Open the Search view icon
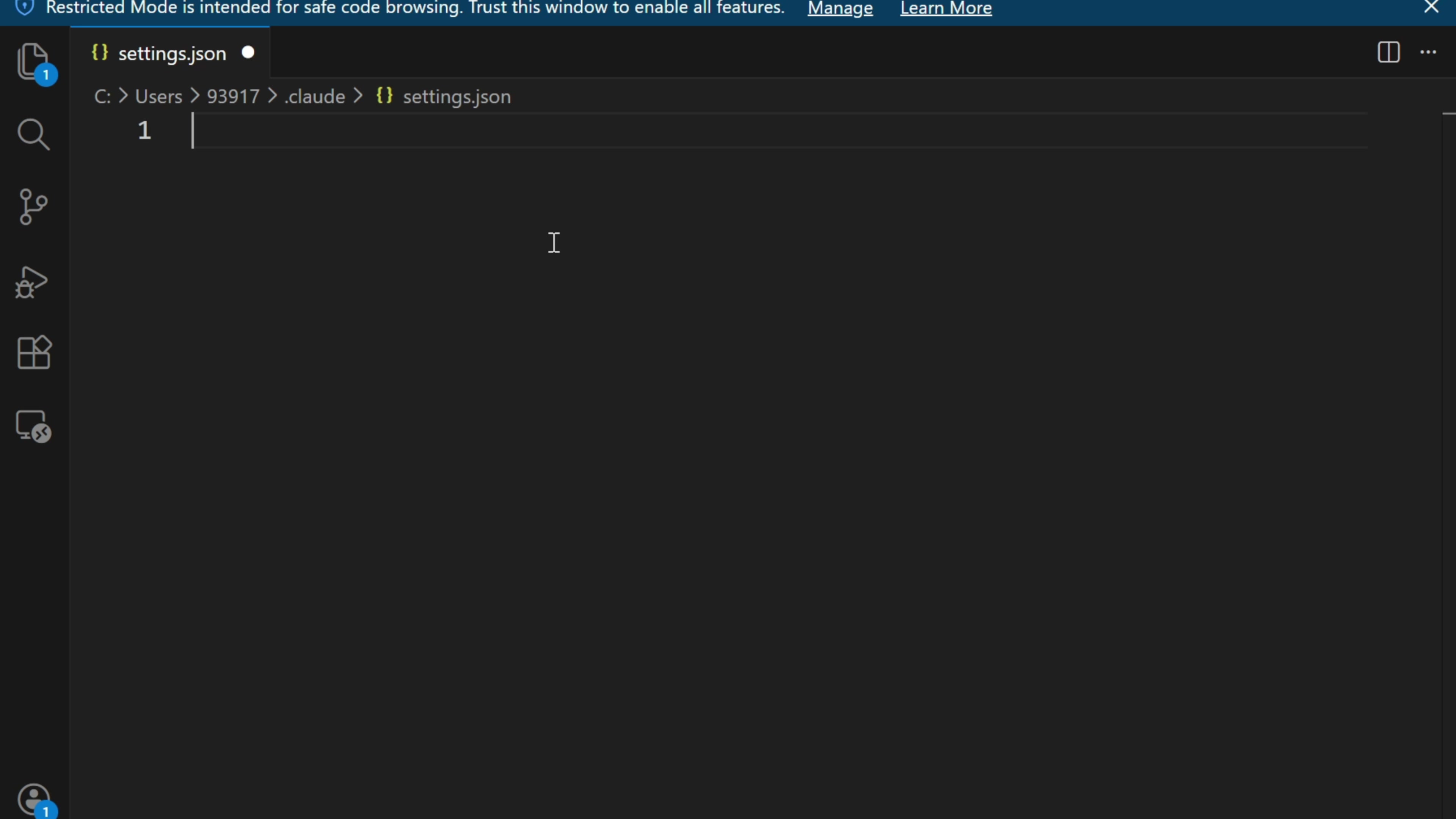Image resolution: width=1456 pixels, height=819 pixels. [x=33, y=134]
